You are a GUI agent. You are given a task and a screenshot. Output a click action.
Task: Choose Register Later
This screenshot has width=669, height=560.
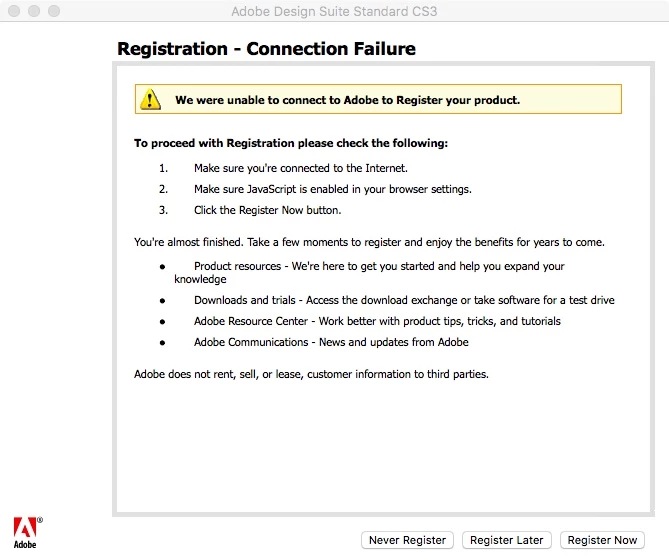click(x=506, y=540)
